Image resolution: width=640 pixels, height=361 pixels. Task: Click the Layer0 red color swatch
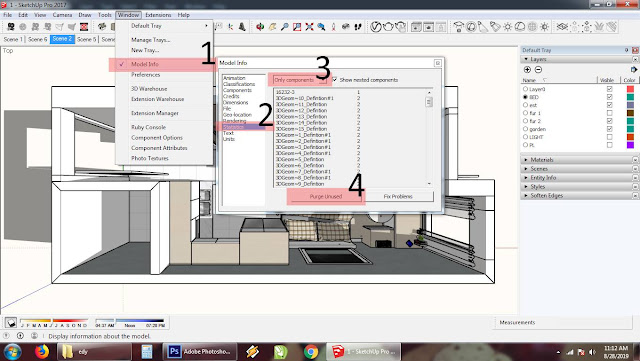click(631, 89)
